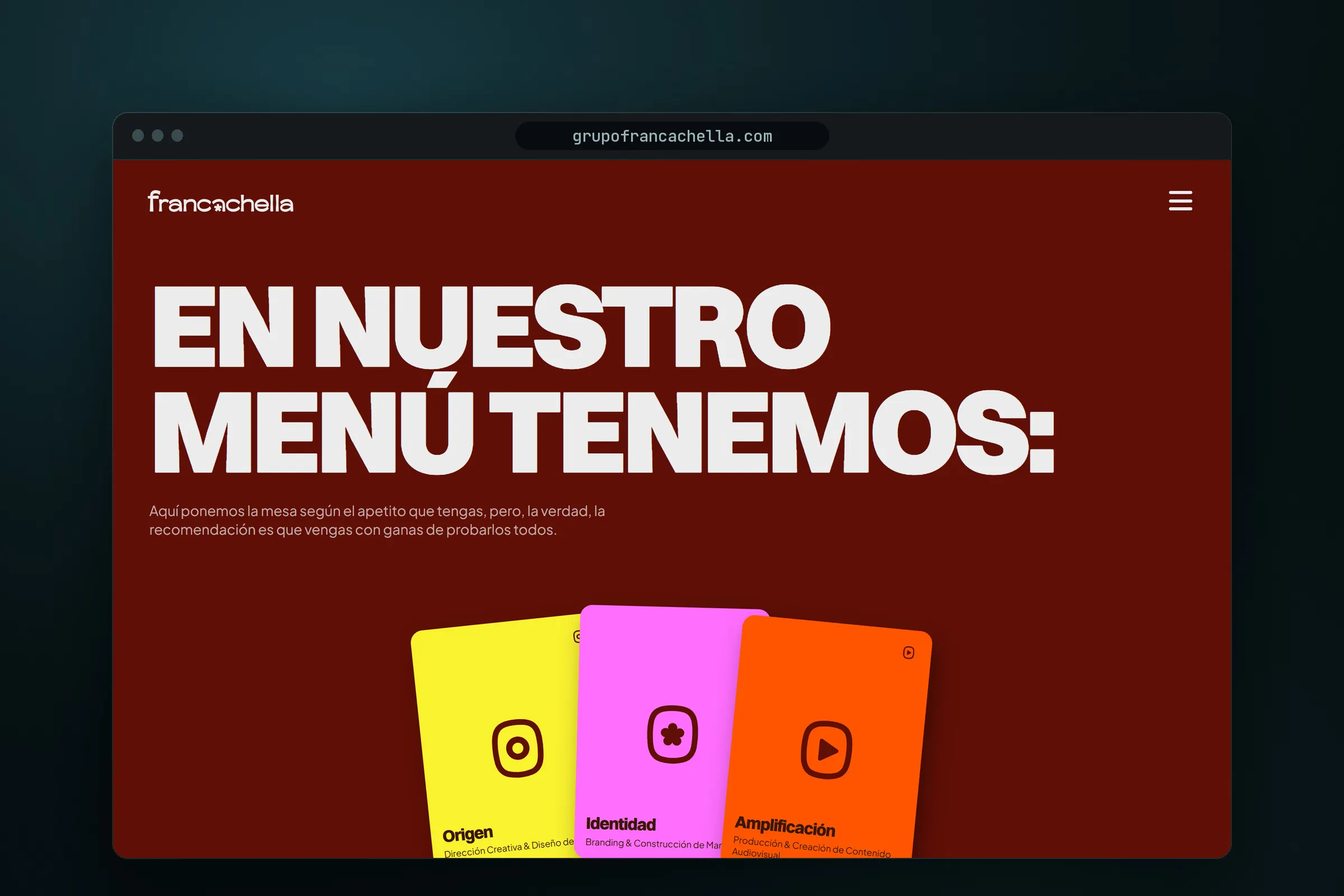Click the second window control dot
The width and height of the screenshot is (1344, 896).
click(158, 136)
